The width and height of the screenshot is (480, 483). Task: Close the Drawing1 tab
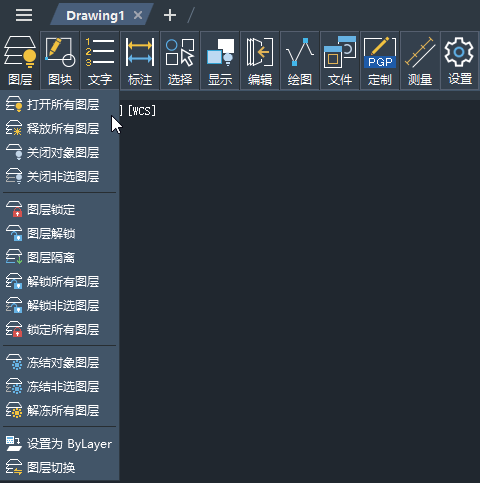(x=138, y=15)
